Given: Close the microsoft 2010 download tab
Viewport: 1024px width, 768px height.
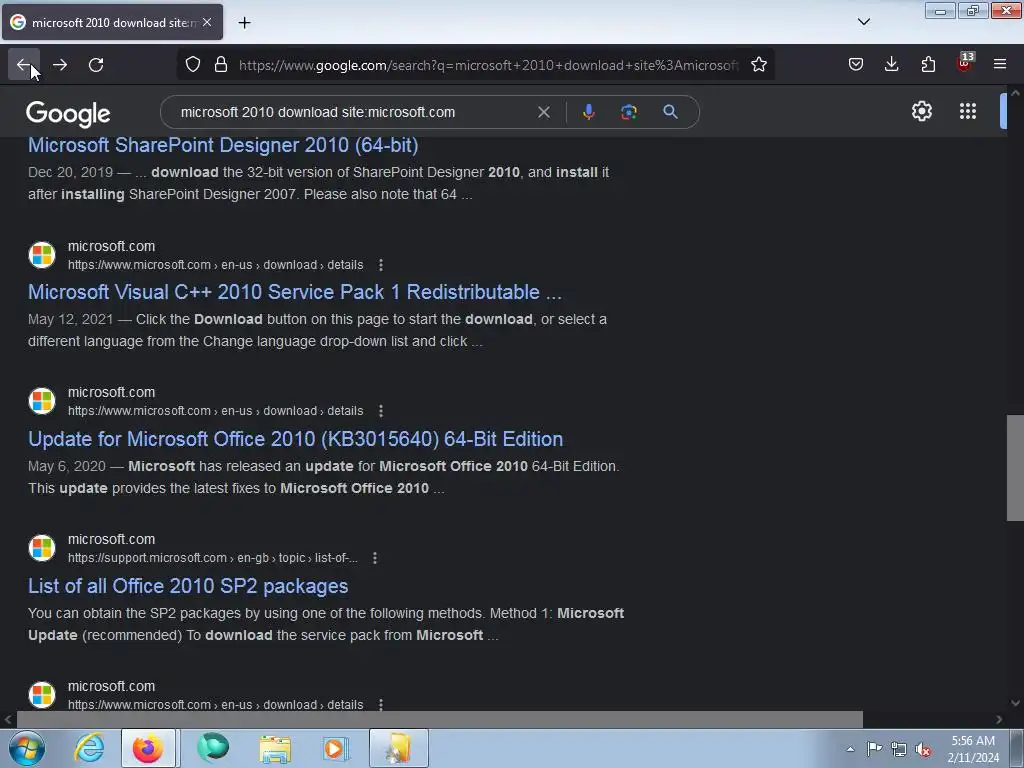Looking at the screenshot, I should [x=207, y=22].
